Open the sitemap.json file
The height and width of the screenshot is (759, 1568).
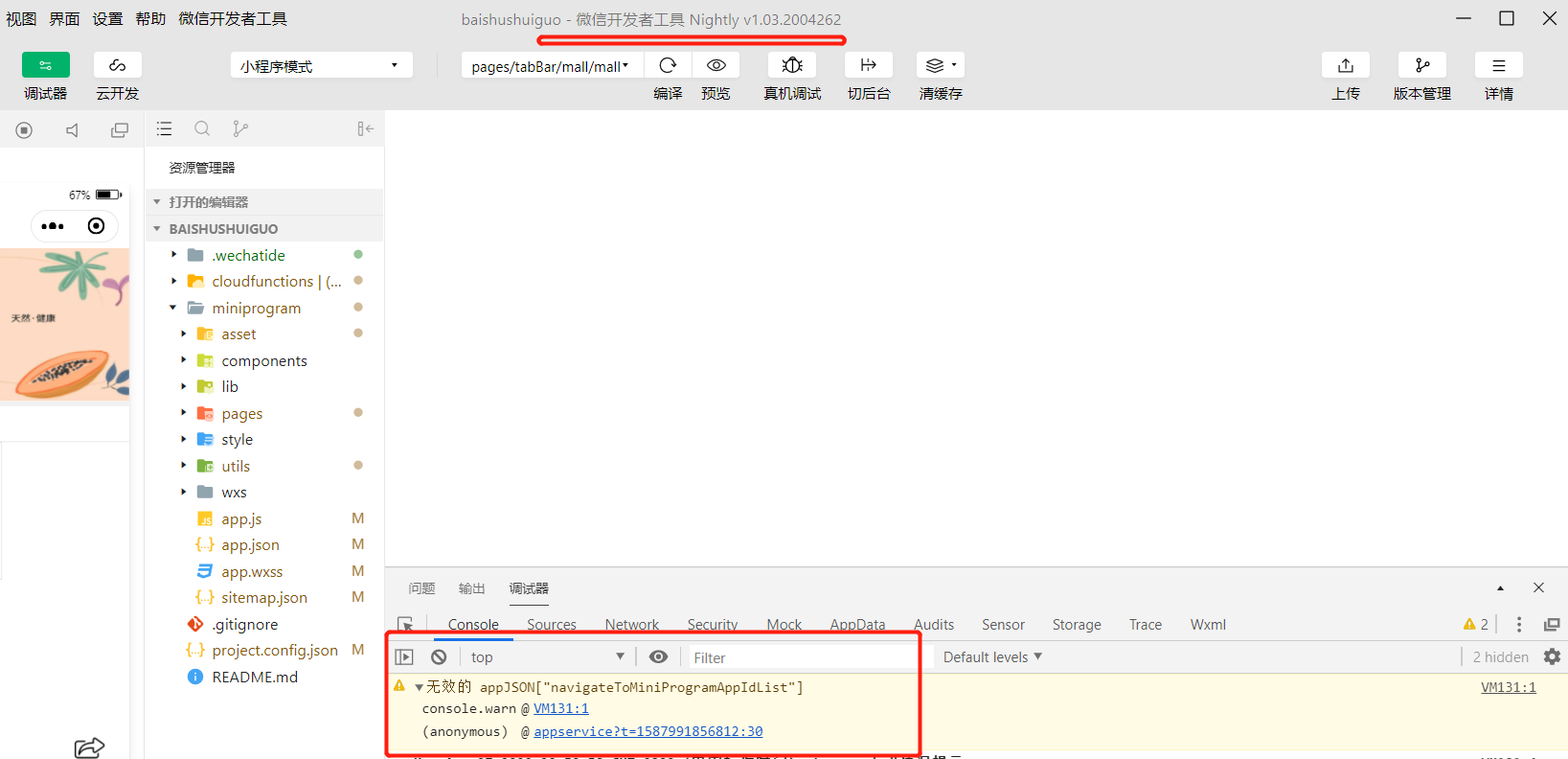(264, 597)
